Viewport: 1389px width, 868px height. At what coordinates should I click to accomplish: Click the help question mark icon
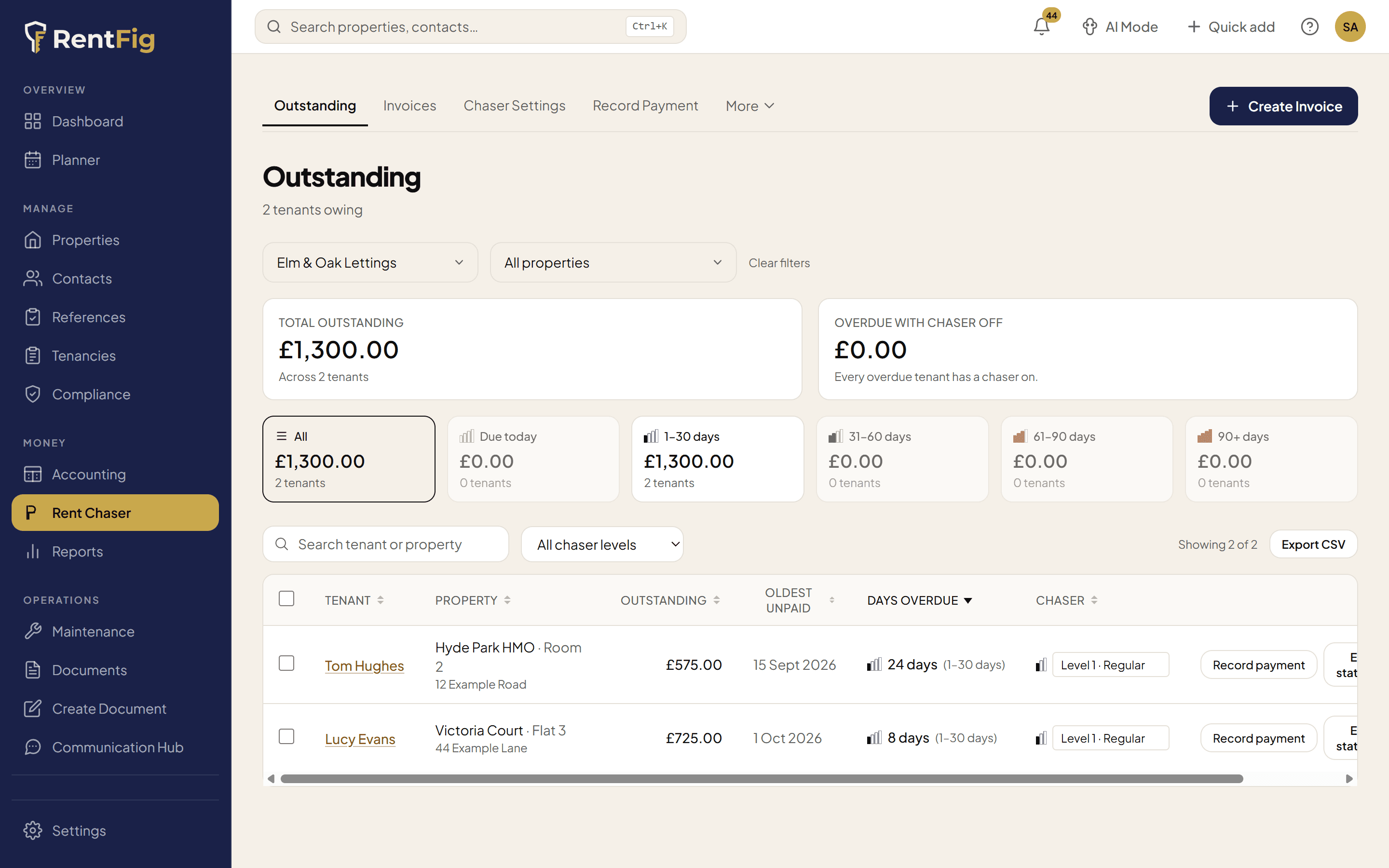[1309, 27]
